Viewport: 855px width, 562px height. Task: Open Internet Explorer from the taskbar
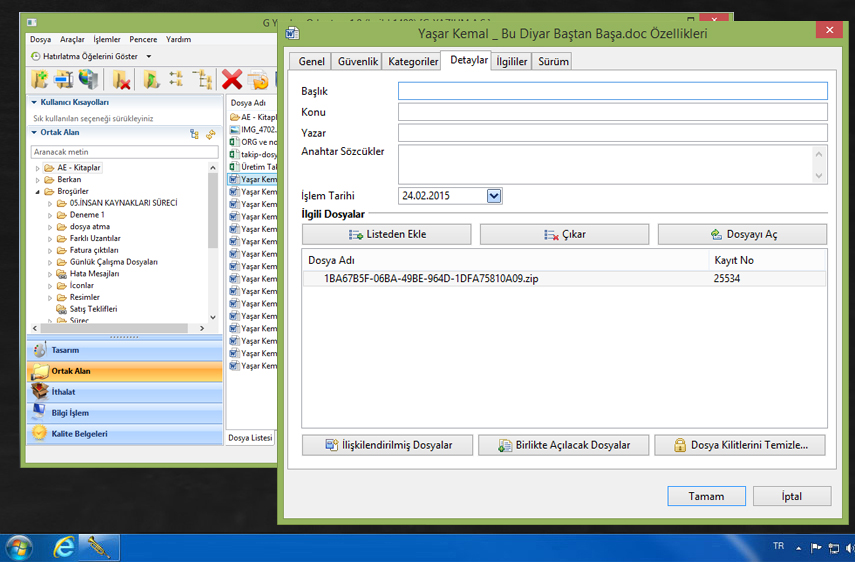(x=65, y=547)
